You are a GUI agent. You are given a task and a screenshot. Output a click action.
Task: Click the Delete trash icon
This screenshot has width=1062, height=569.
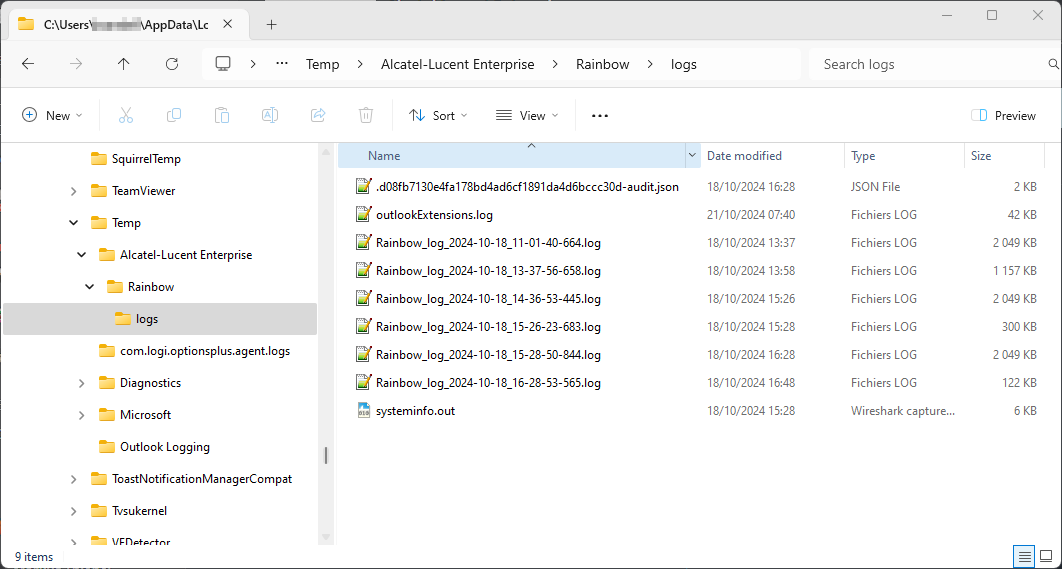[x=366, y=115]
